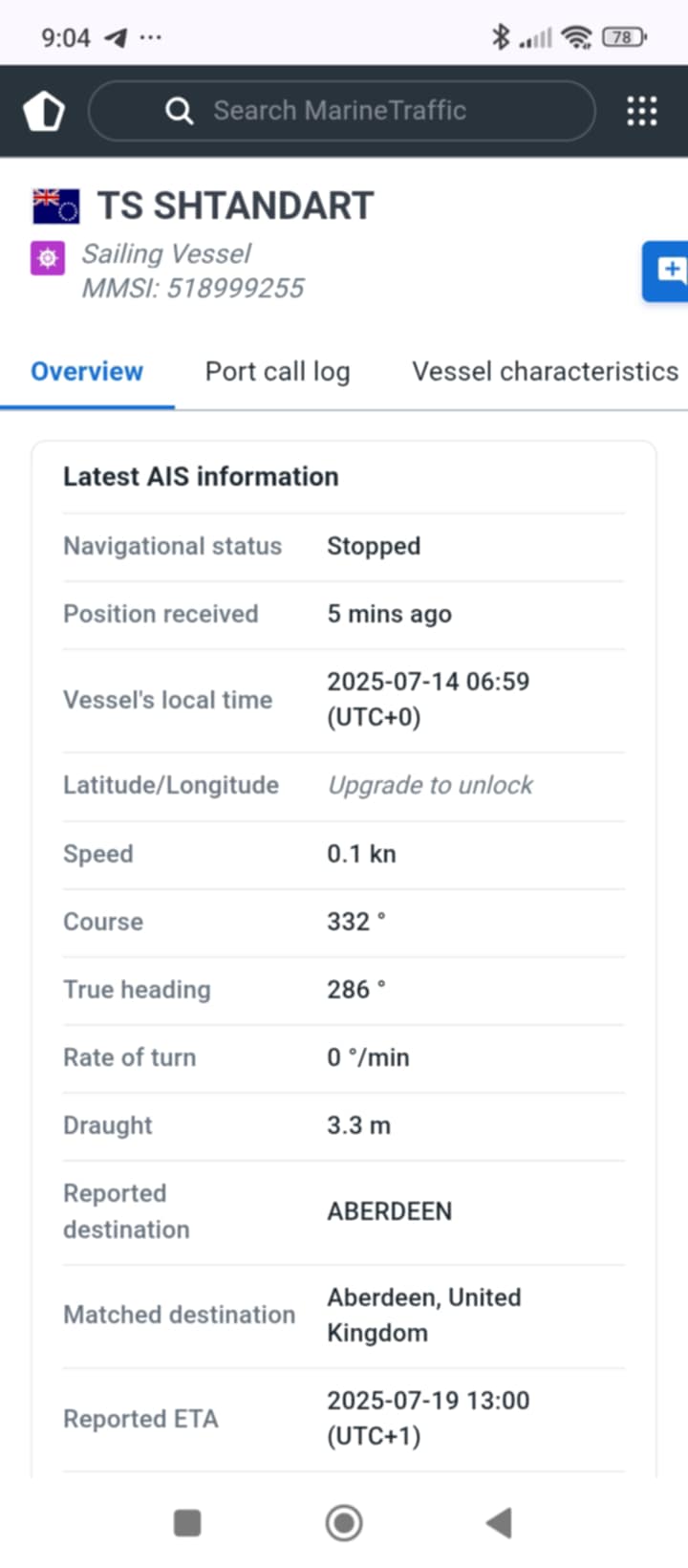Switch to the Port call log tab
The image size is (688, 1568).
277,372
